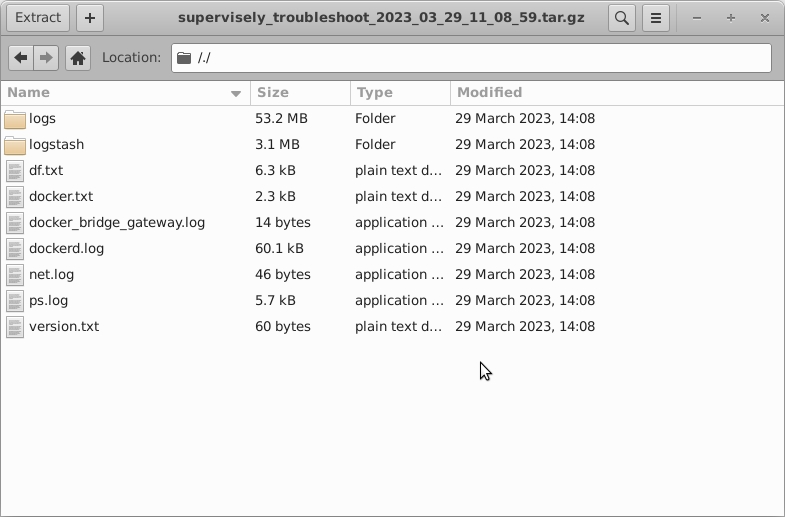Open the hamburger menu
The image size is (785, 517).
click(x=655, y=18)
